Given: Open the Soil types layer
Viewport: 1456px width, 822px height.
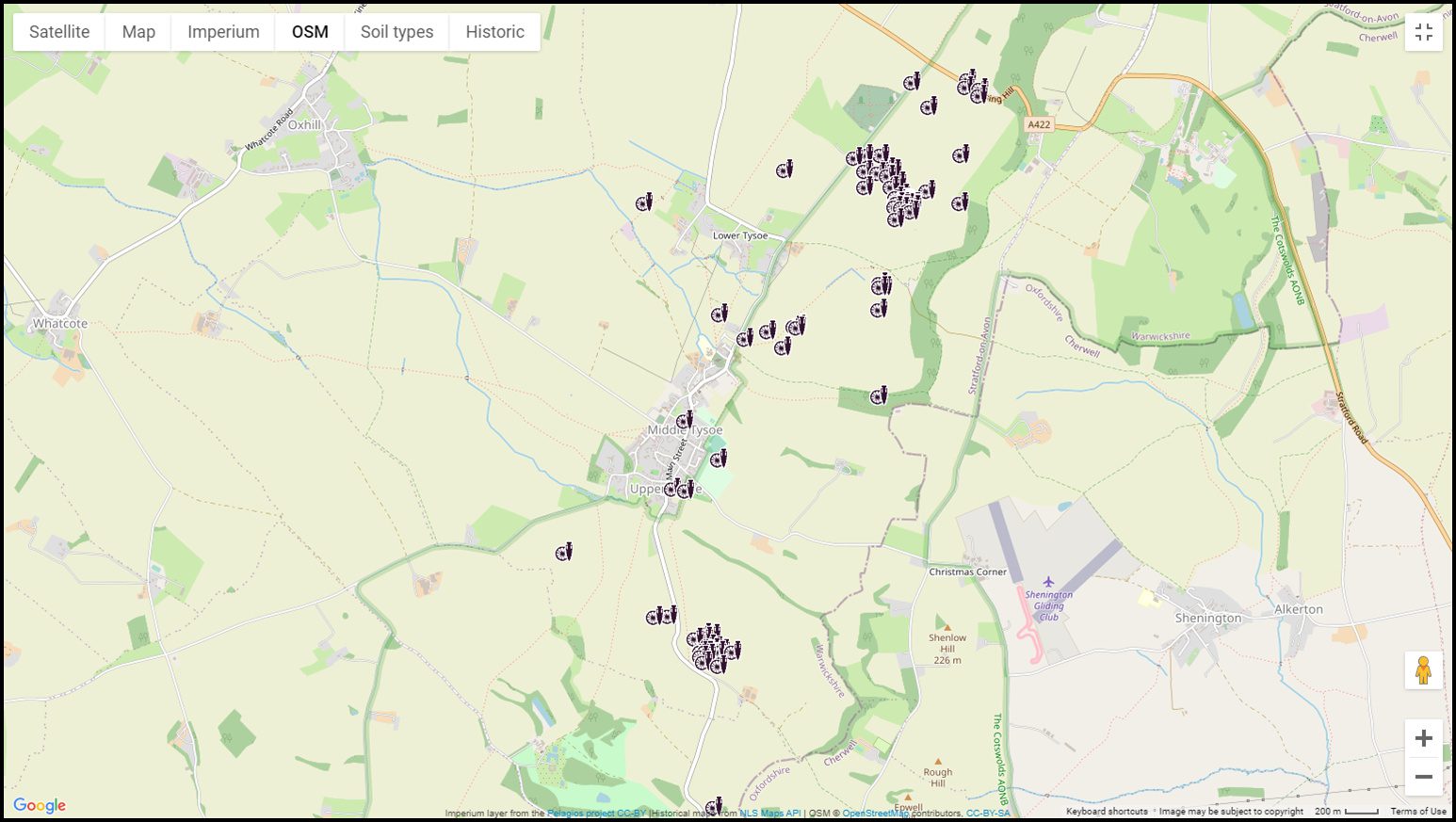Looking at the screenshot, I should tap(396, 31).
